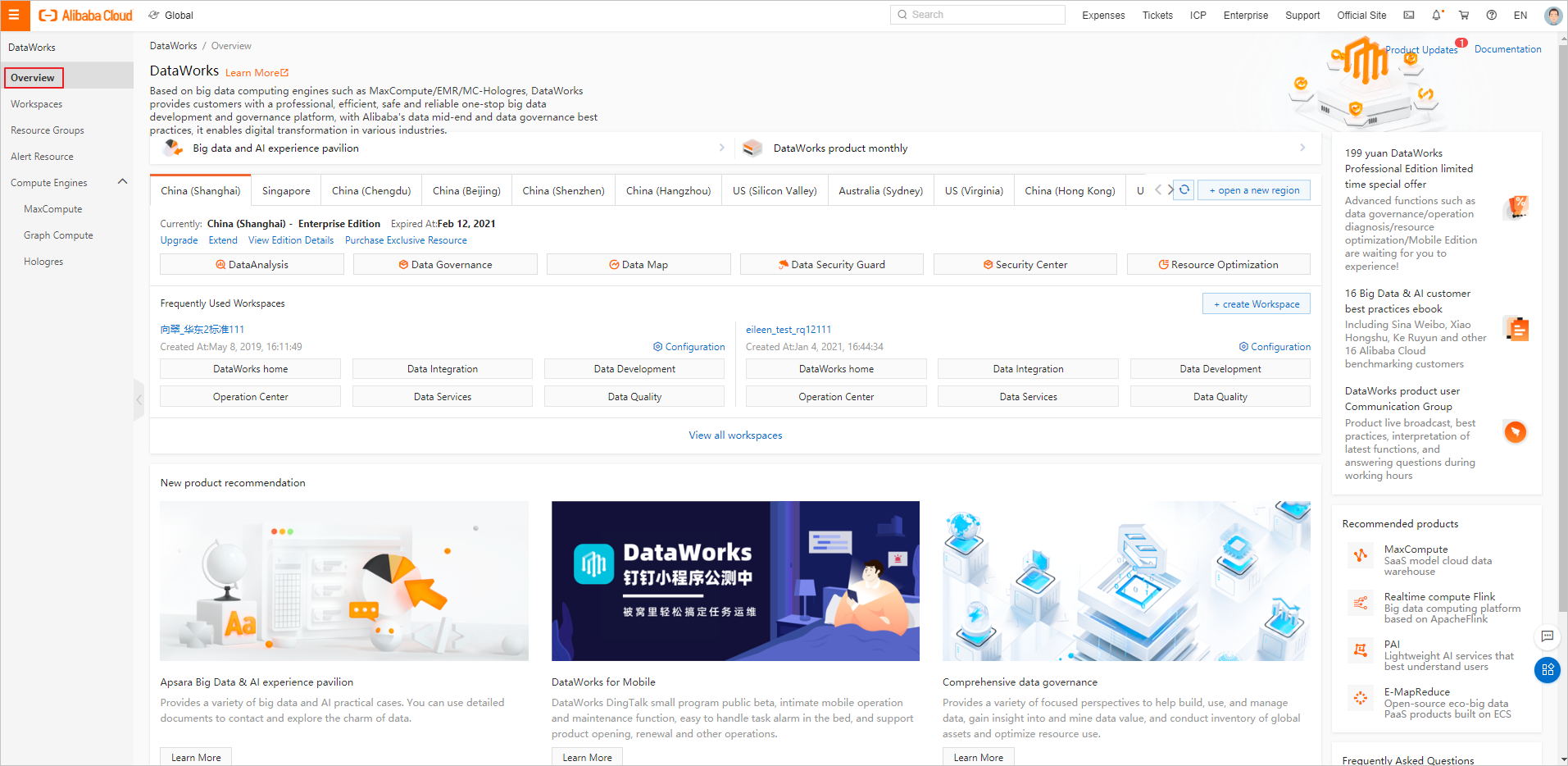Click the PAI product icon

pos(1361,651)
